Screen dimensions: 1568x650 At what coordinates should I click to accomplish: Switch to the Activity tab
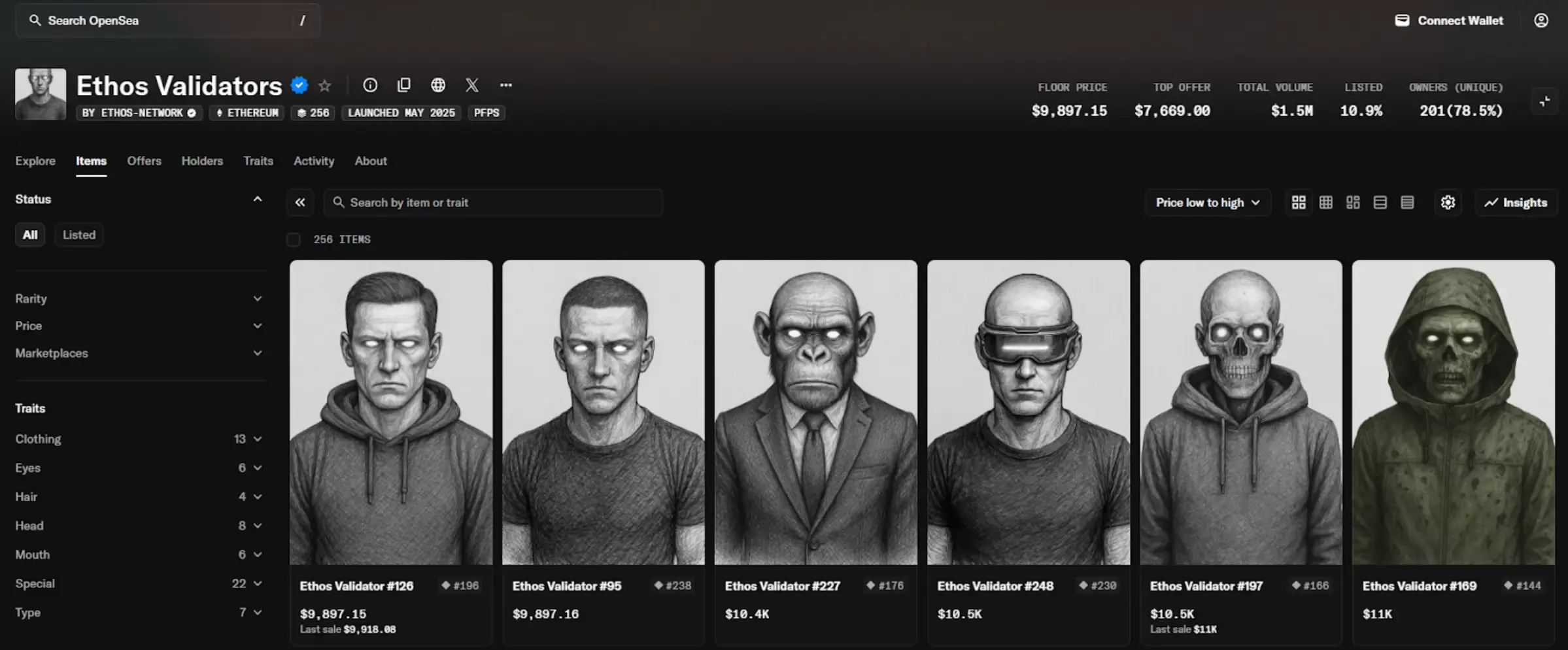(314, 161)
